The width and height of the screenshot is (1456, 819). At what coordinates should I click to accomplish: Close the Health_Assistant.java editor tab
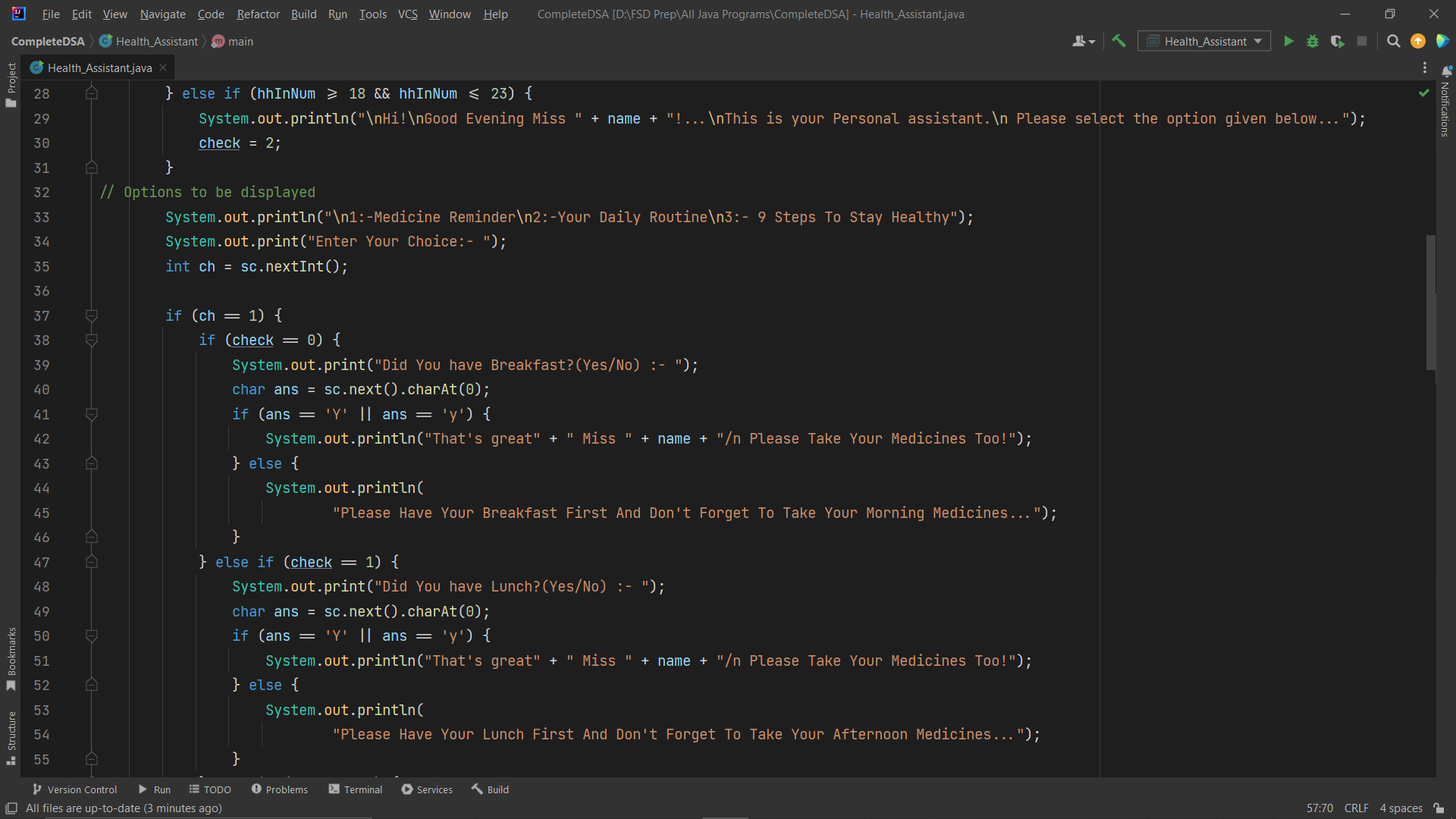[163, 68]
